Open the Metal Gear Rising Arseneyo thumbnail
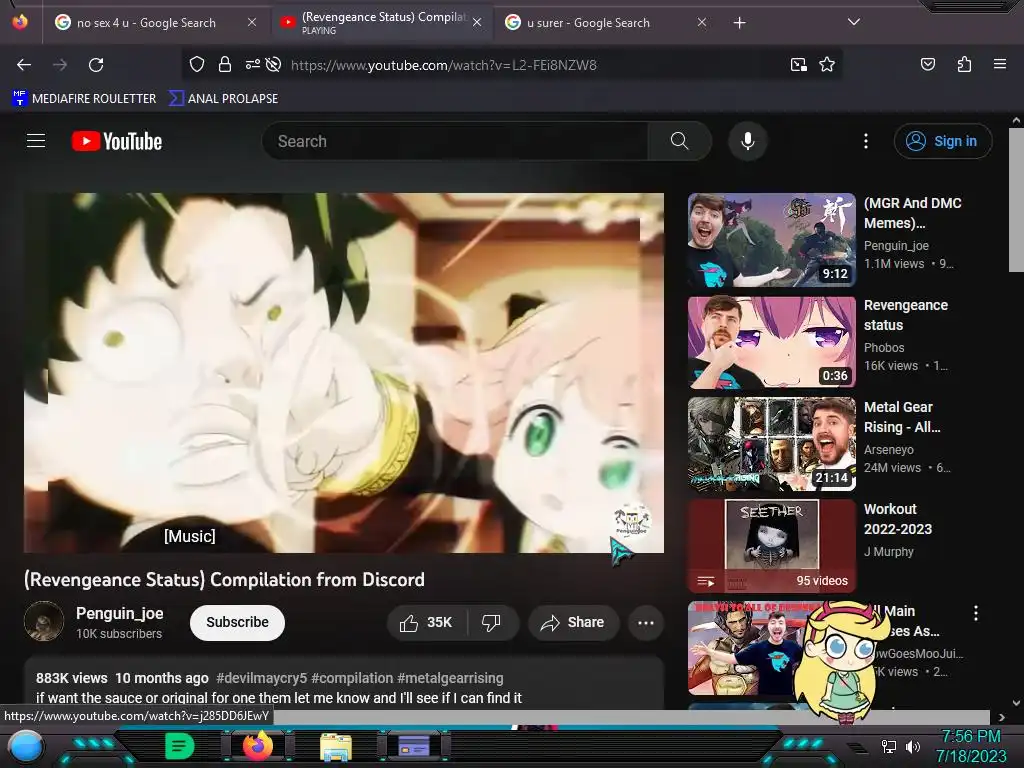Screen dimensions: 1024x768 771,444
